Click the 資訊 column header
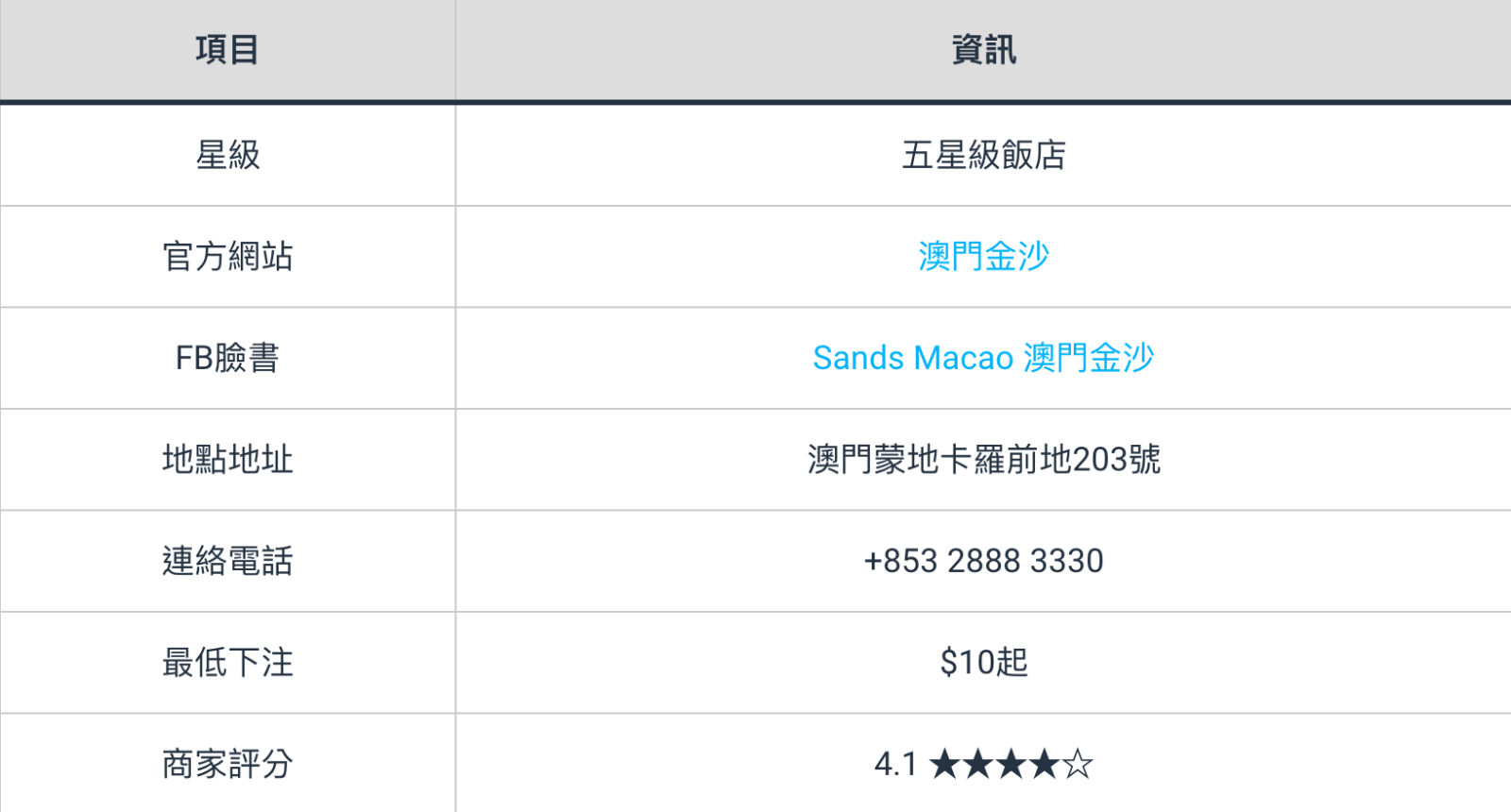Image resolution: width=1511 pixels, height=812 pixels. click(983, 49)
